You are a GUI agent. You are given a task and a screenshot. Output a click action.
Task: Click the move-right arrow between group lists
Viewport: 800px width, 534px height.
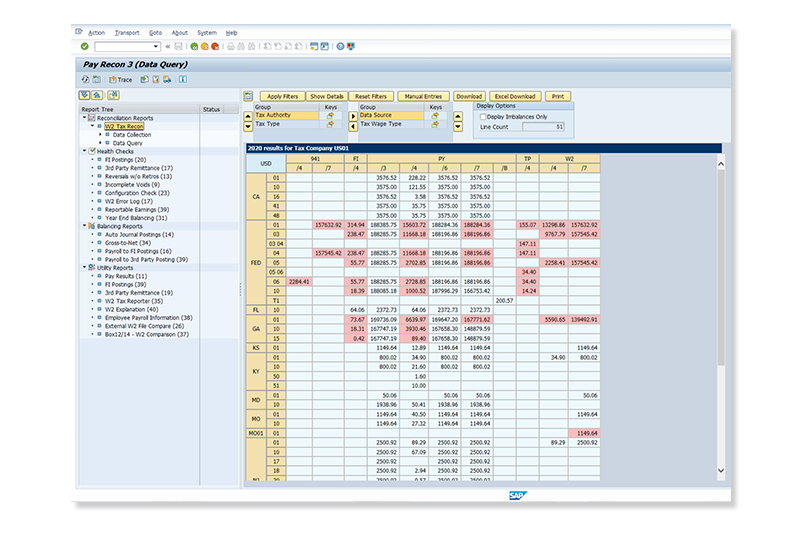tap(353, 116)
